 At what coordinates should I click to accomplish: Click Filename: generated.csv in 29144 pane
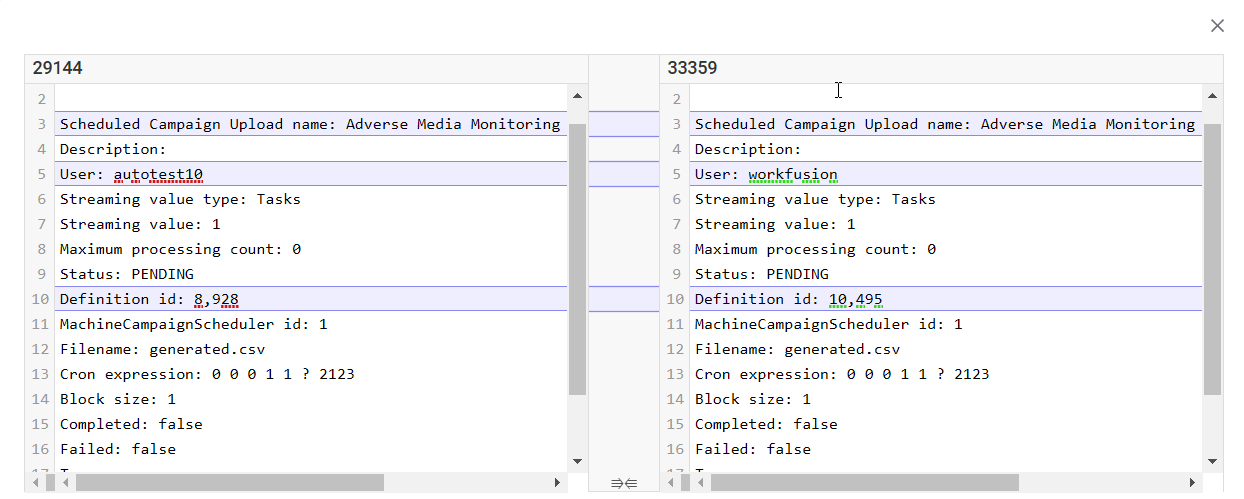click(x=162, y=349)
